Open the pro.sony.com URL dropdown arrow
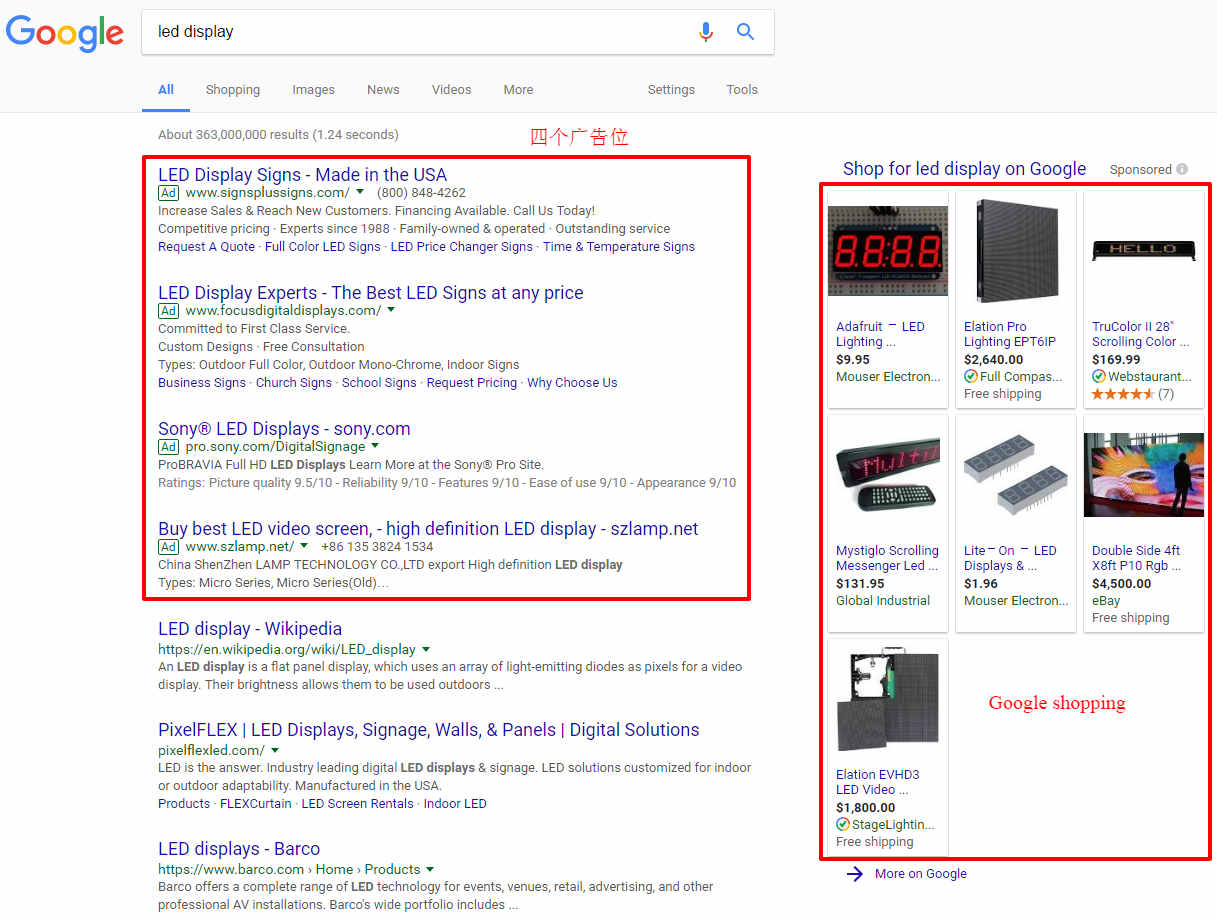The width and height of the screenshot is (1217, 921). [376, 446]
